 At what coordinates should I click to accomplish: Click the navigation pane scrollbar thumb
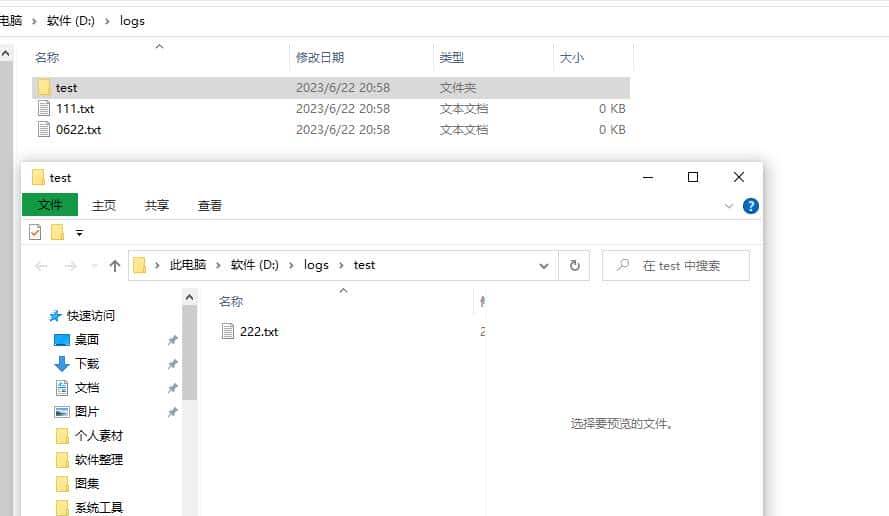(x=189, y=353)
